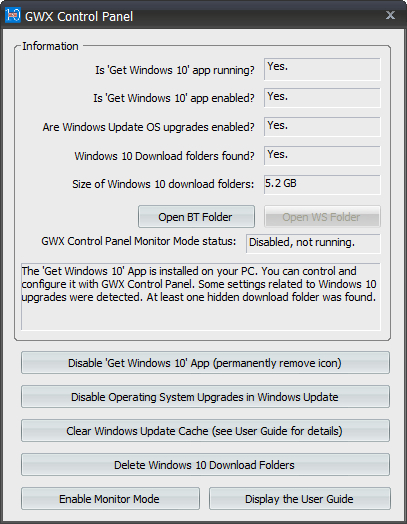The height and width of the screenshot is (524, 407).
Task: Click inside the information summary text box
Action: point(200,297)
